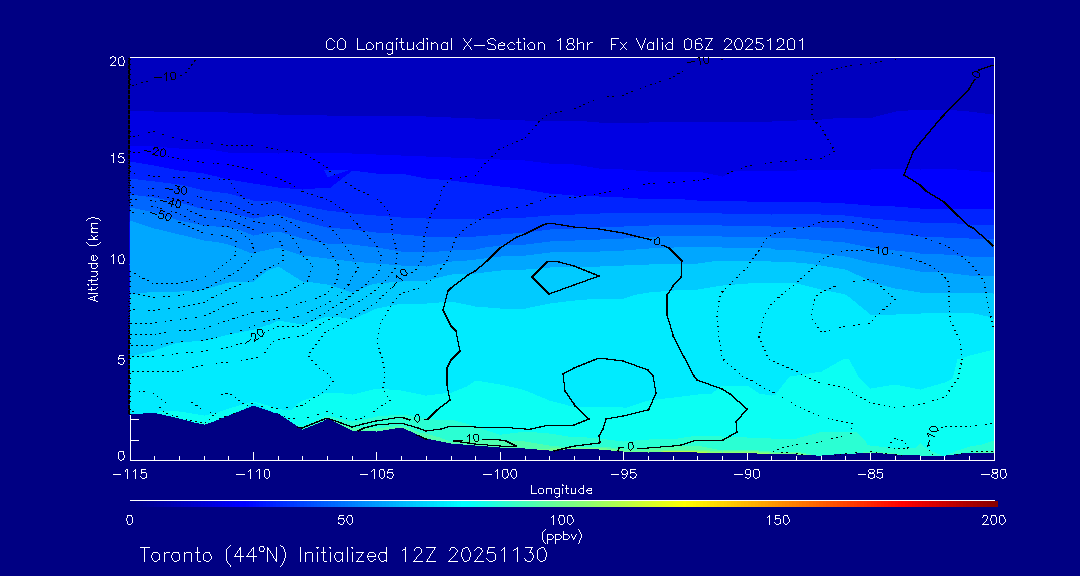
Task: Click the '(ppbv)' units label
Action: [x=561, y=535]
